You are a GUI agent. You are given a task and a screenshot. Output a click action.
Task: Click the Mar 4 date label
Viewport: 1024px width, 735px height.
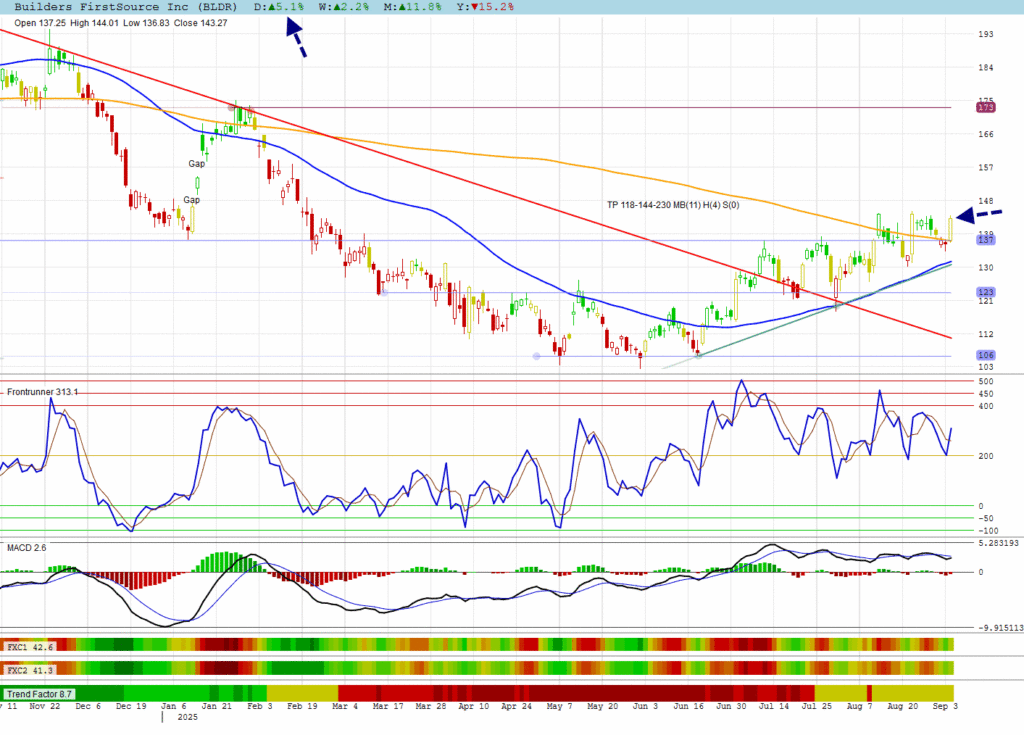(x=345, y=706)
